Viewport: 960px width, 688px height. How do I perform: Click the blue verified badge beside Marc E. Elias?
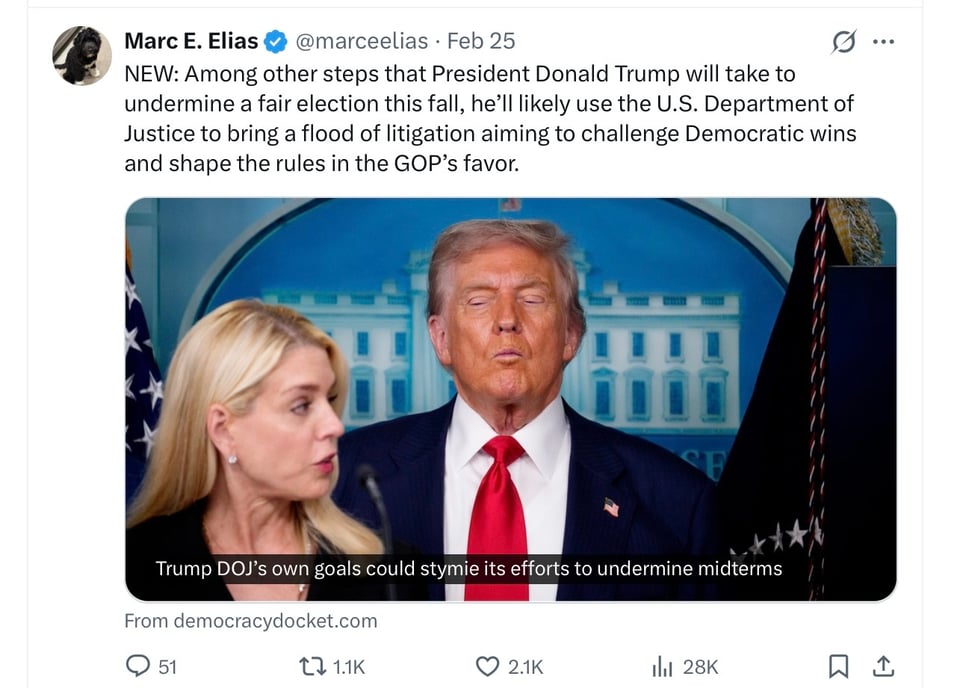click(x=273, y=41)
